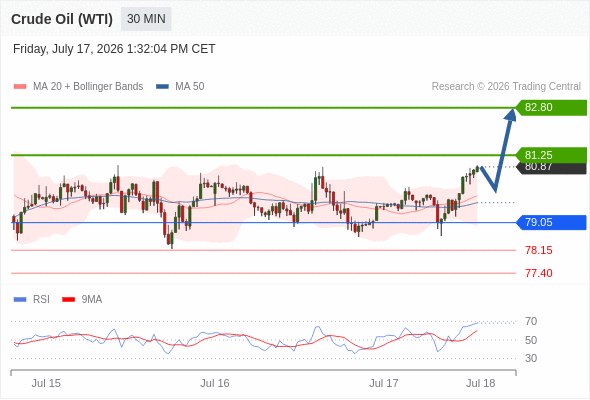This screenshot has width=590, height=400.
Task: Click the Jul 18 date axis label
Action: [481, 383]
